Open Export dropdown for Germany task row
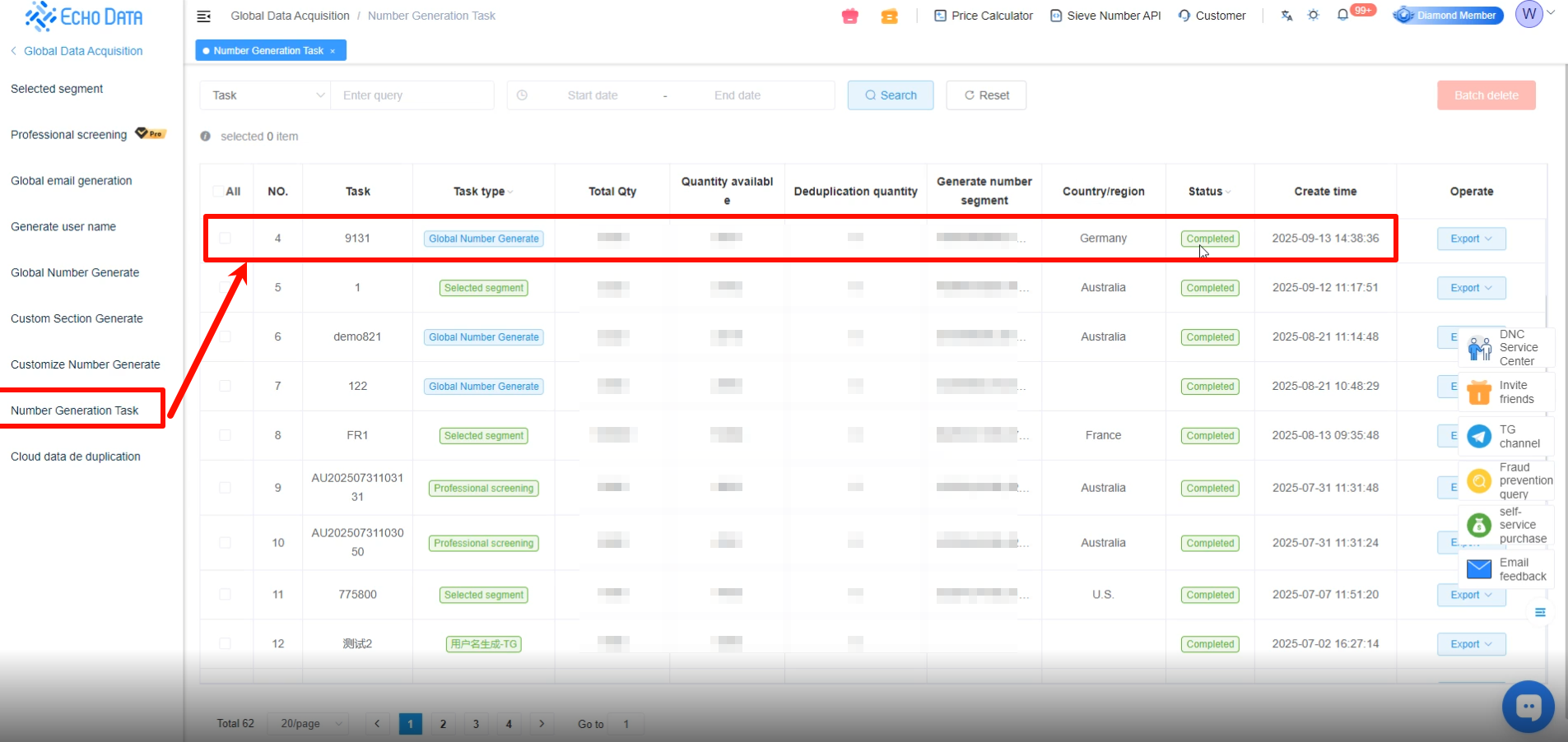The height and width of the screenshot is (742, 1568). tap(1471, 239)
